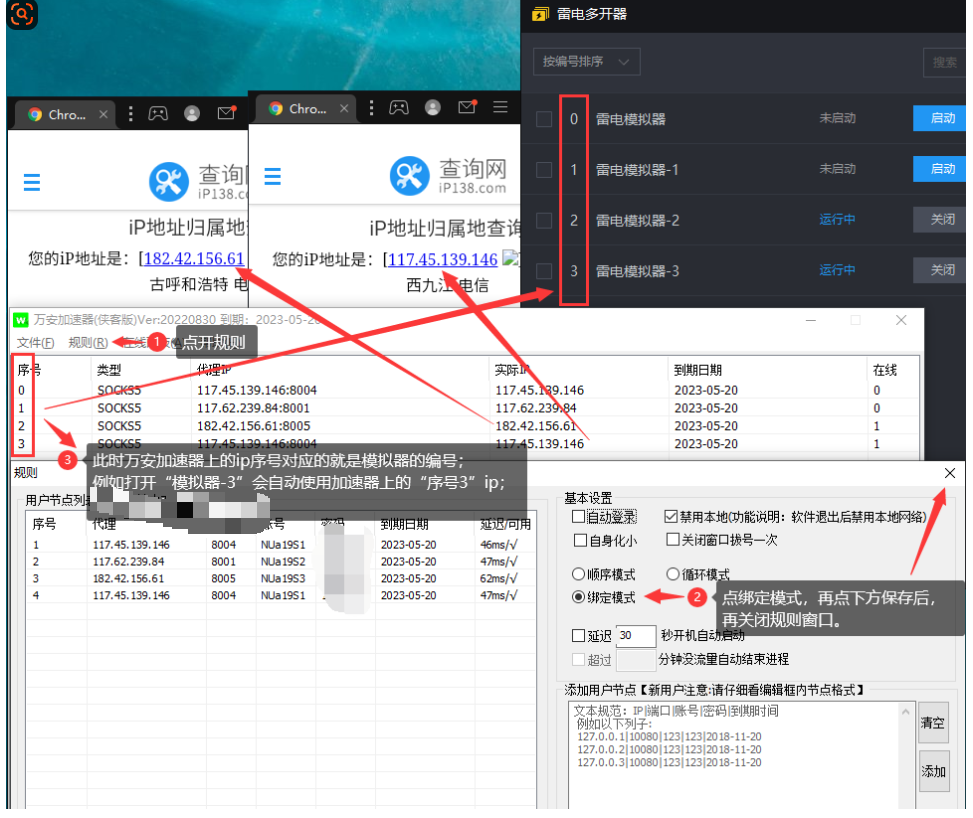Stop 雷电模拟器-2 with 关闭
The width and height of the screenshot is (973, 818).
pyautogui.click(x=939, y=219)
